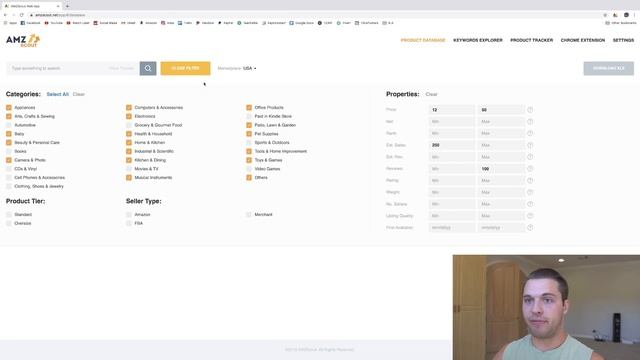The height and width of the screenshot is (360, 640).
Task: Click the magnifier search button
Action: [148, 68]
